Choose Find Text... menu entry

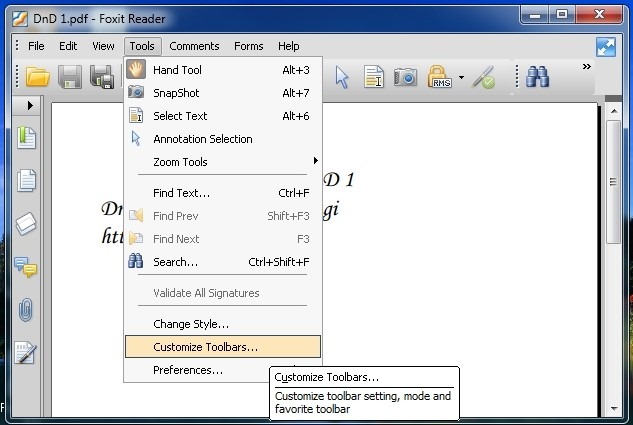[x=223, y=193]
